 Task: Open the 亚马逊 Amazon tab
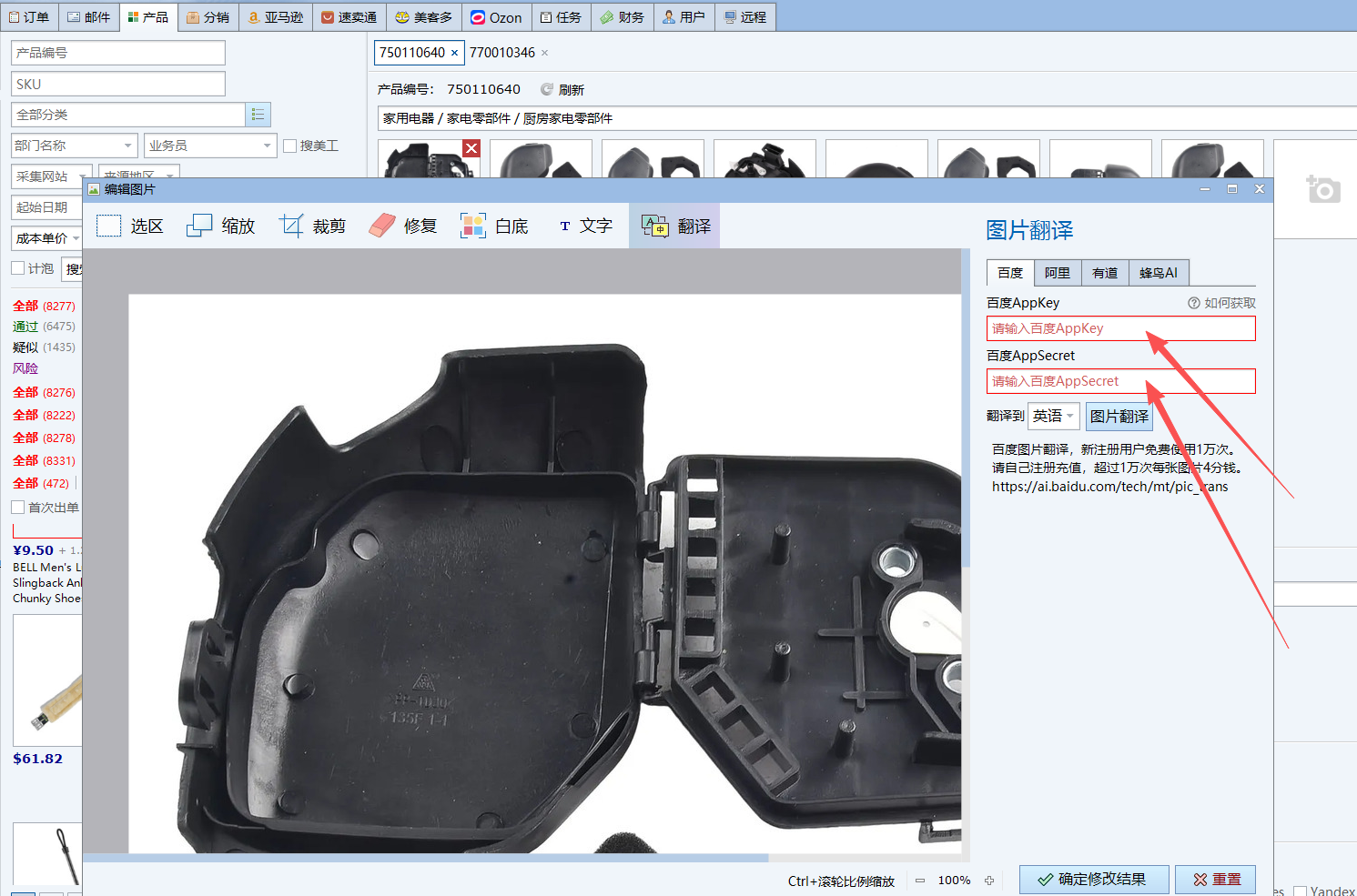277,17
